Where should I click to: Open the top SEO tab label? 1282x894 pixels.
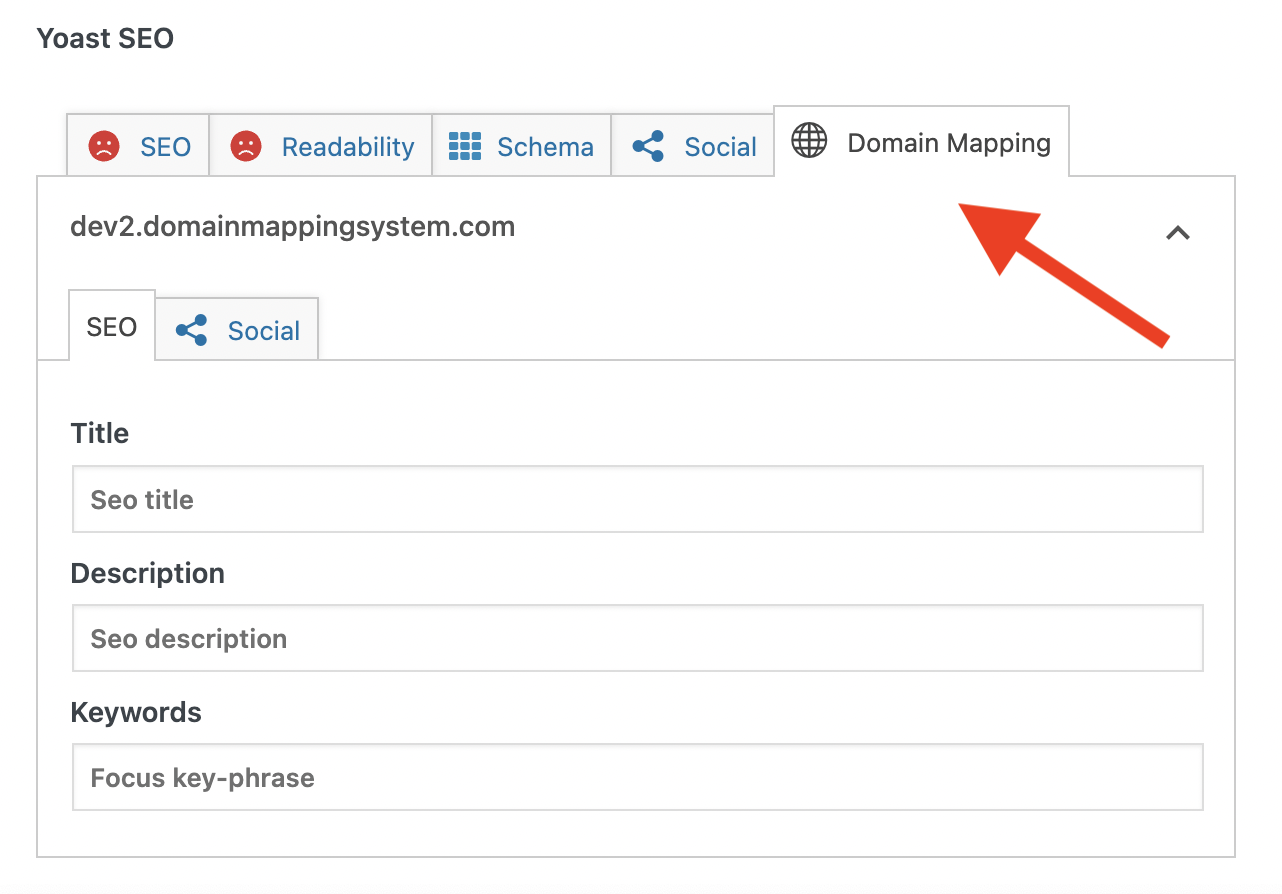(165, 147)
